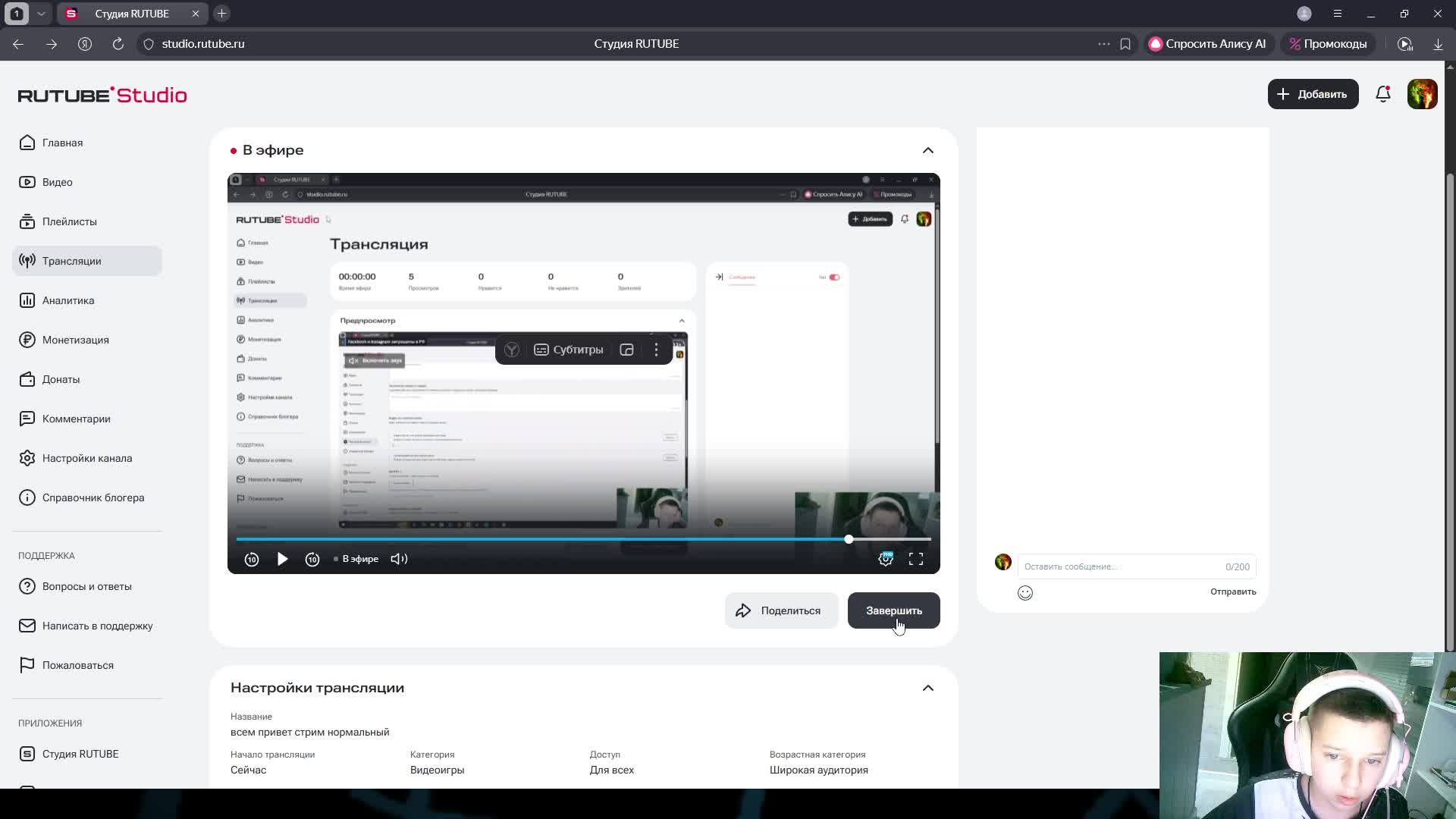Mute the player volume icon

(x=399, y=559)
